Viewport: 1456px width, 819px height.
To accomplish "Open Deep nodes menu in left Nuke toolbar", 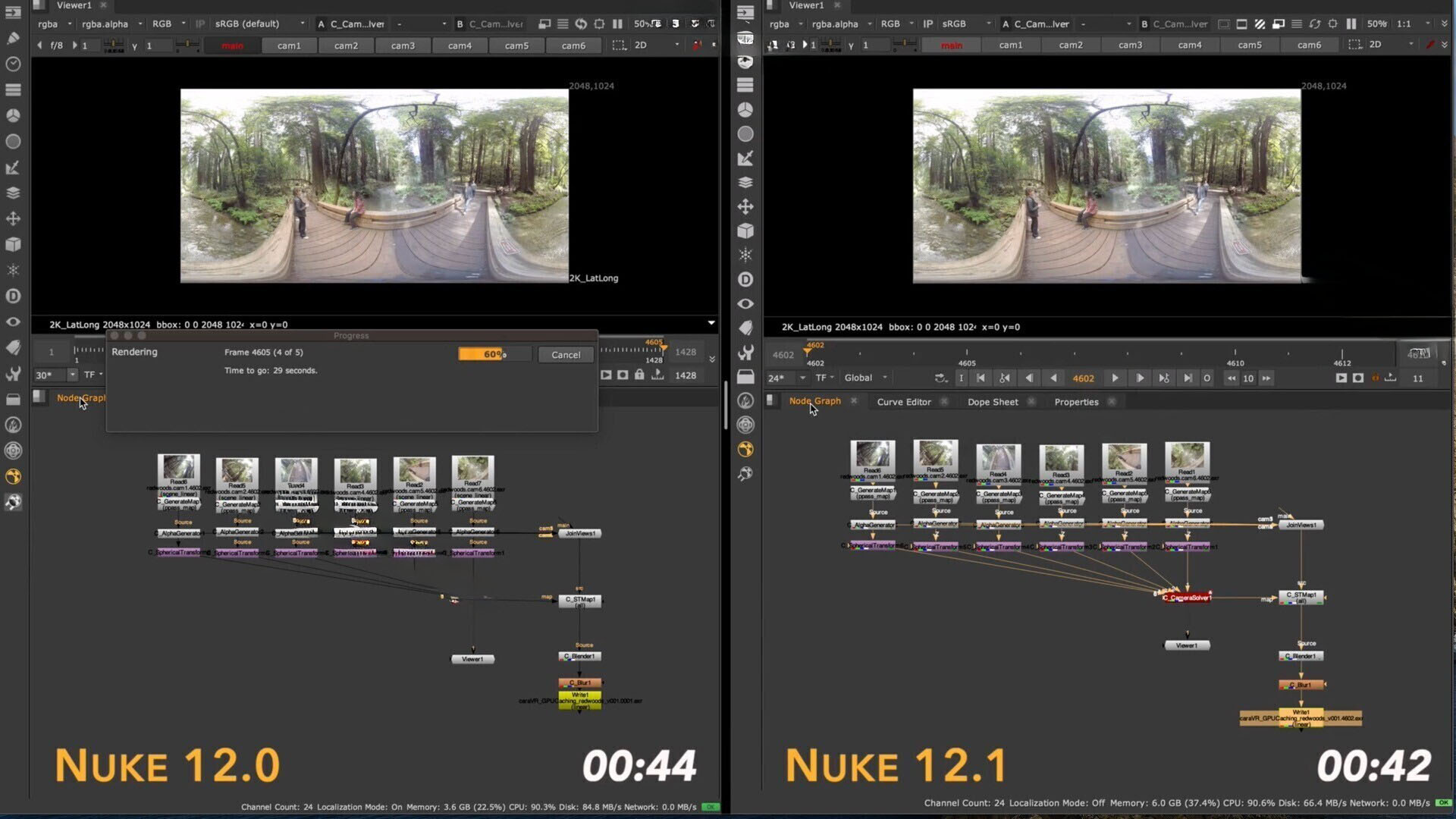I will click(13, 296).
